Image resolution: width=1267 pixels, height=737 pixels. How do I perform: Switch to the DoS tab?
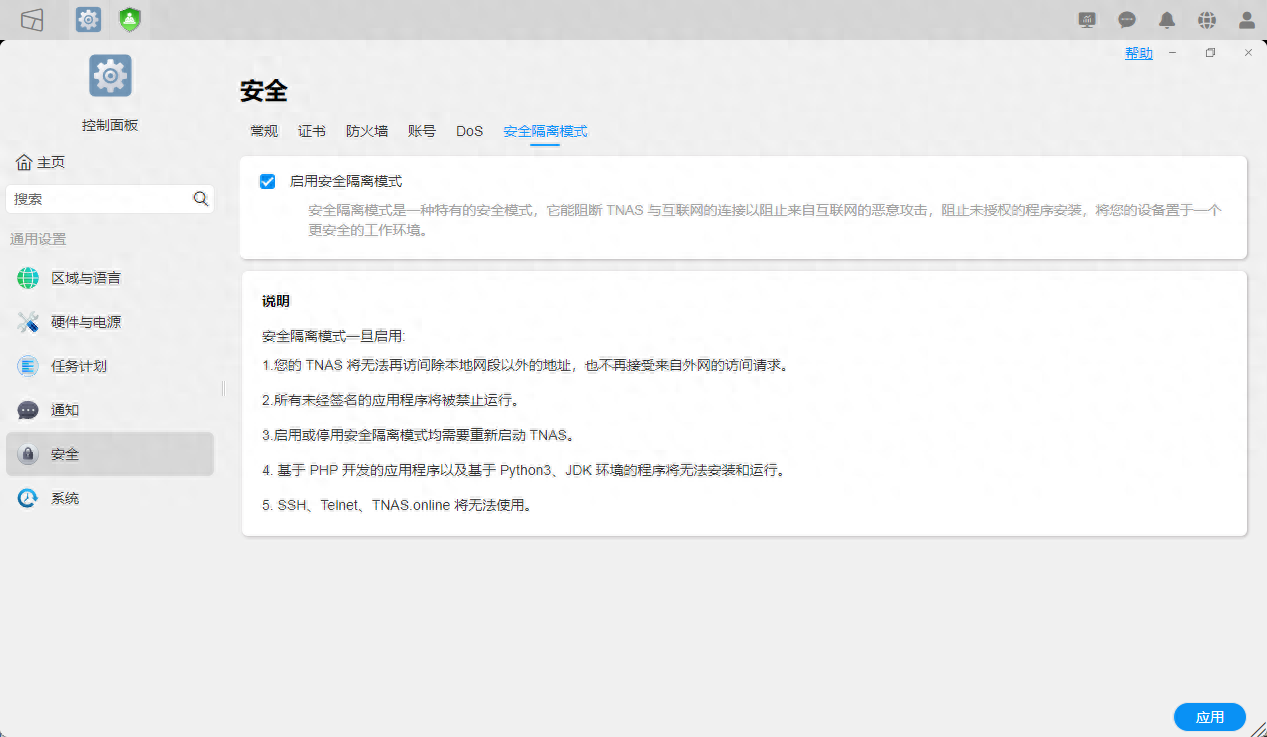(469, 130)
